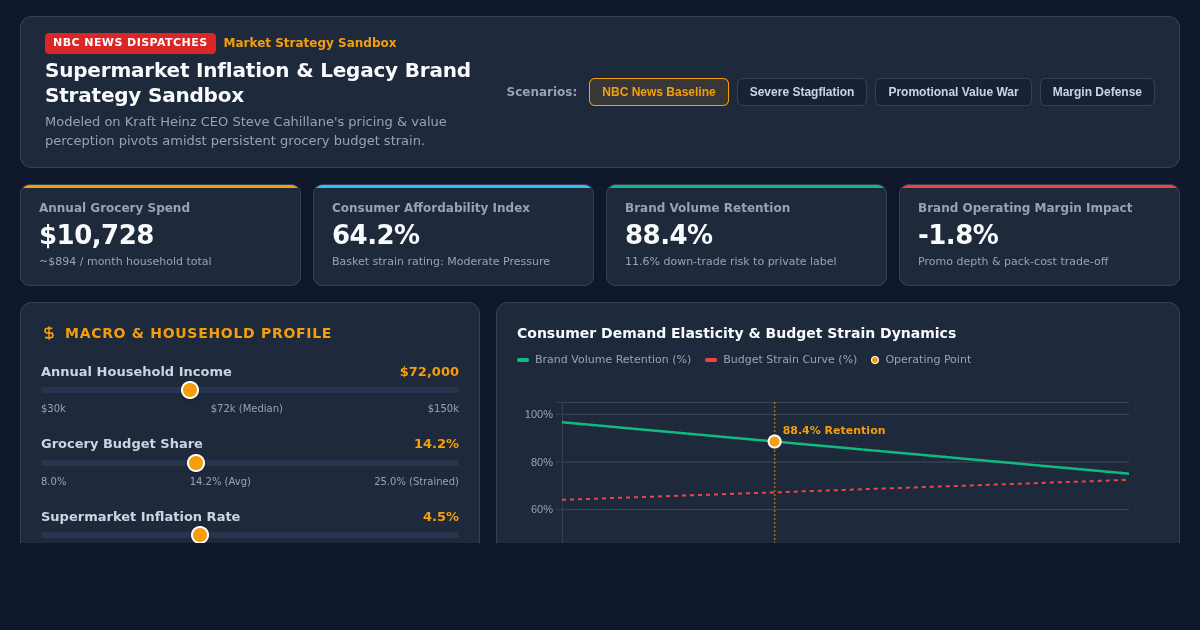Image resolution: width=1200 pixels, height=630 pixels.
Task: Choose the Promotional Value War scenario
Action: click(x=953, y=92)
